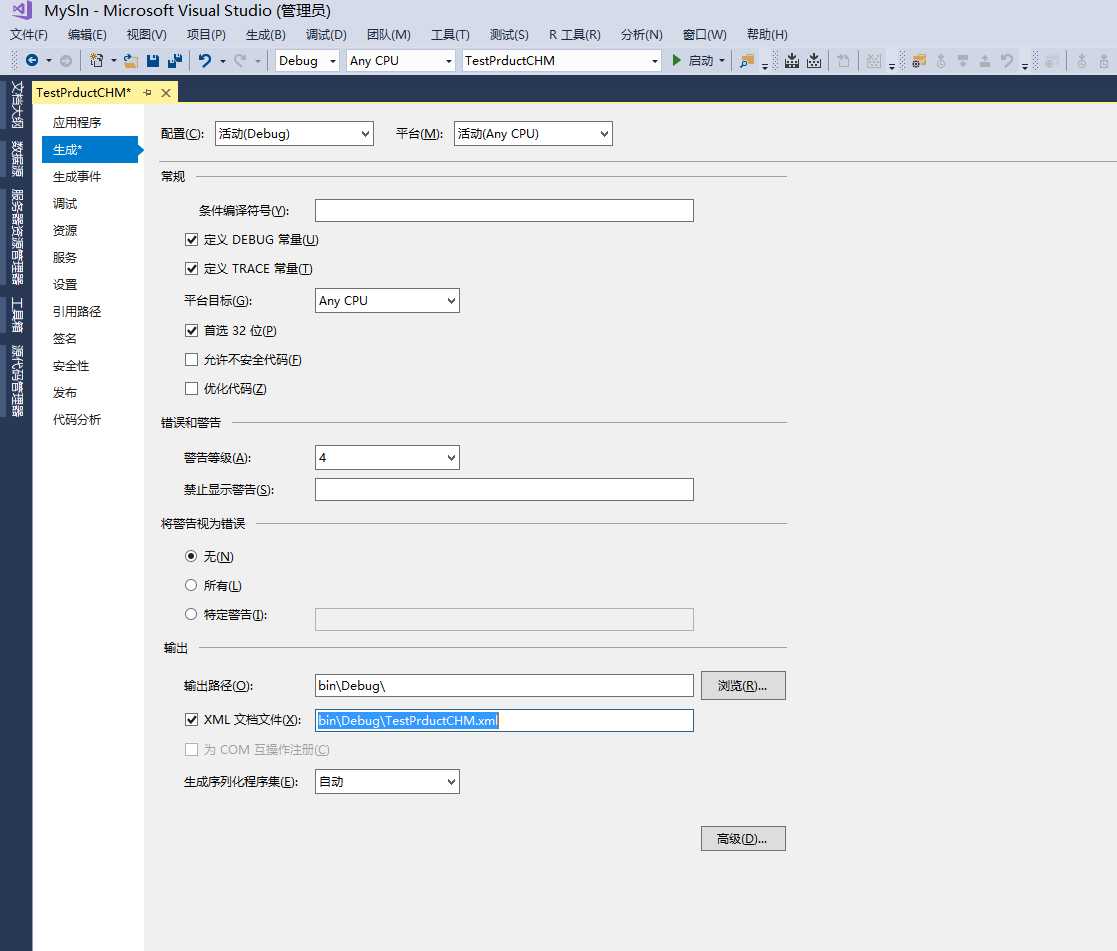Toggle 定义 TRACE 常量 checkbox
The width and height of the screenshot is (1117, 951).
(x=191, y=269)
